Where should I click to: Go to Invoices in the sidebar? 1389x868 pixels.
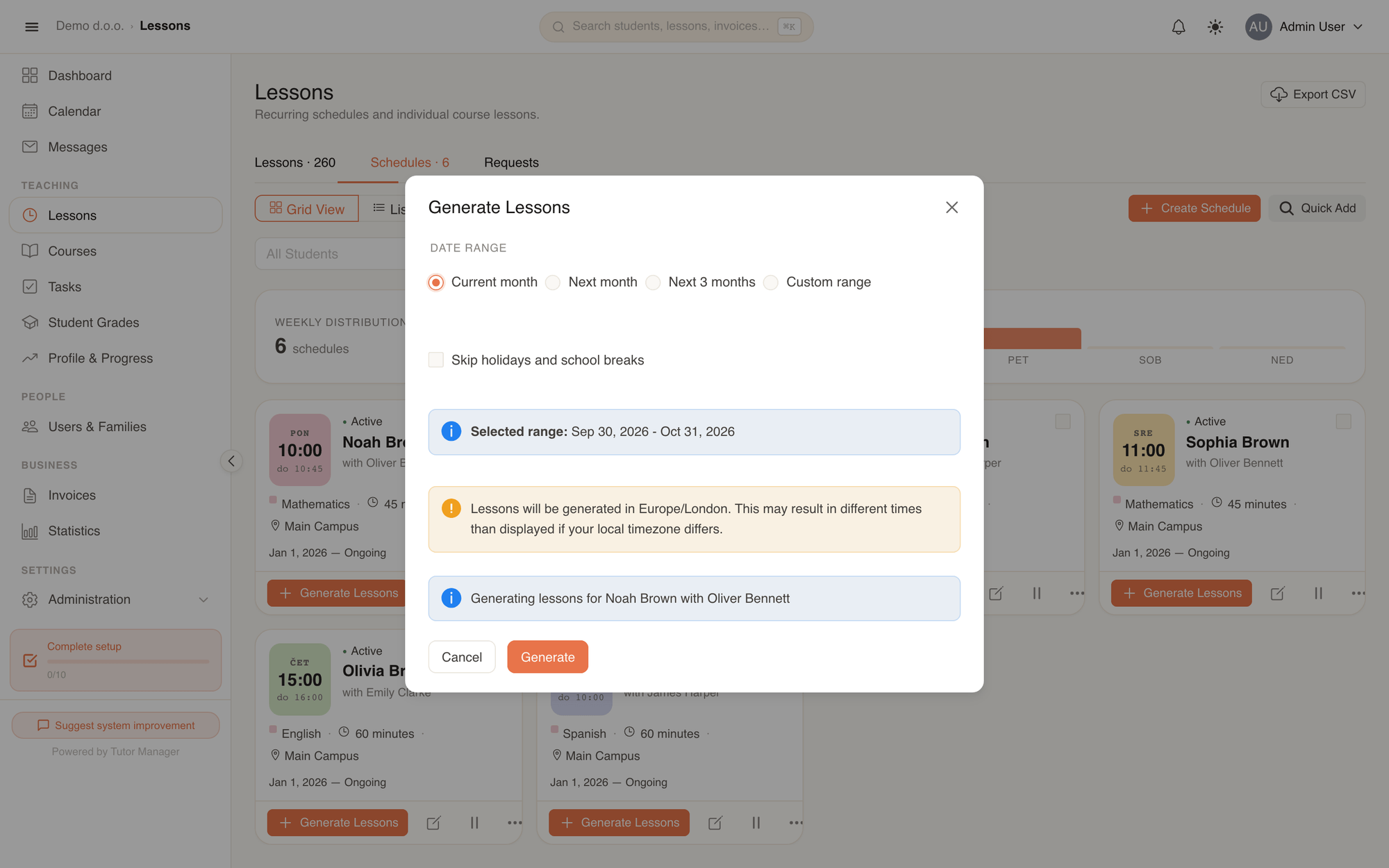click(115, 495)
